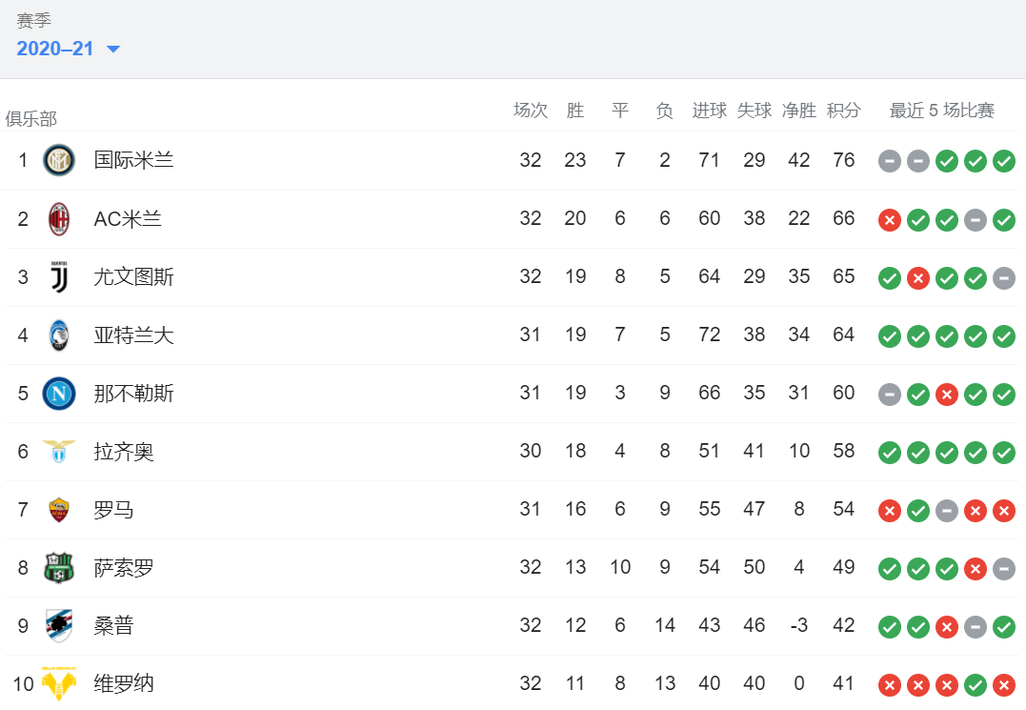This screenshot has width=1026, height=710.
Task: Click the Sassuolo club crest
Action: pyautogui.click(x=59, y=568)
